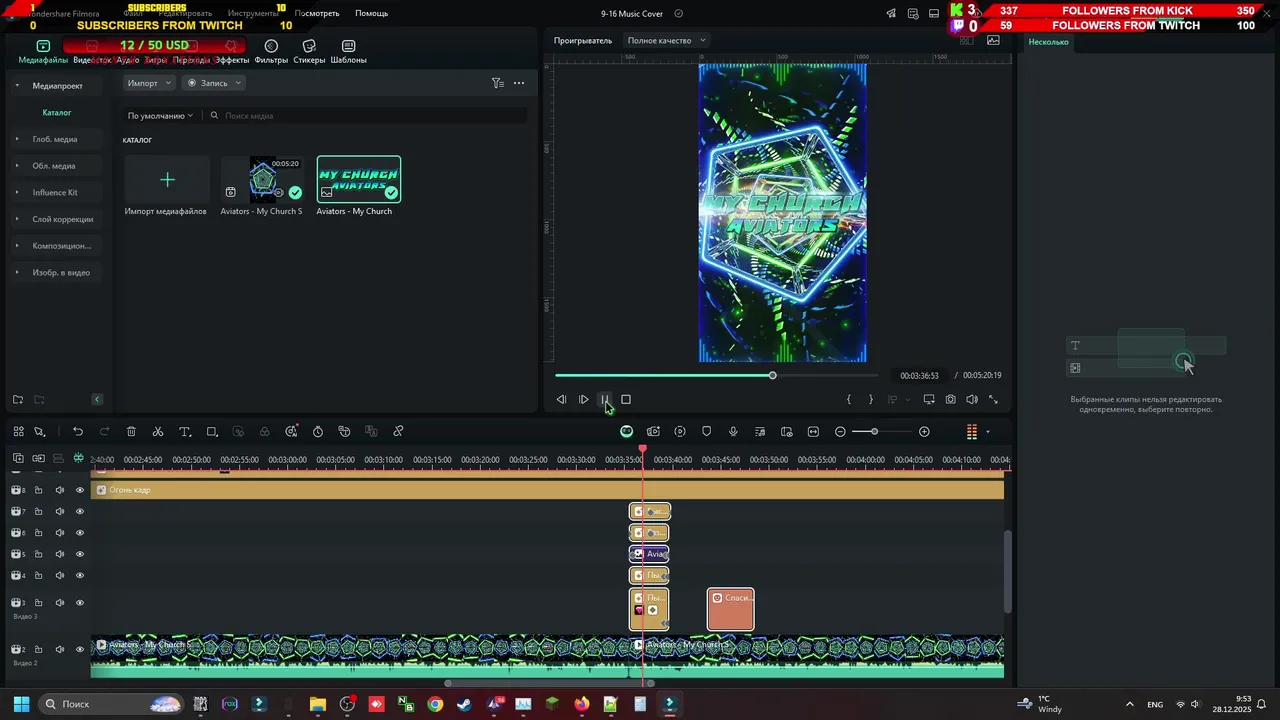Mute Видео 2 track audio
Viewport: 1280px width, 720px height.
click(59, 650)
